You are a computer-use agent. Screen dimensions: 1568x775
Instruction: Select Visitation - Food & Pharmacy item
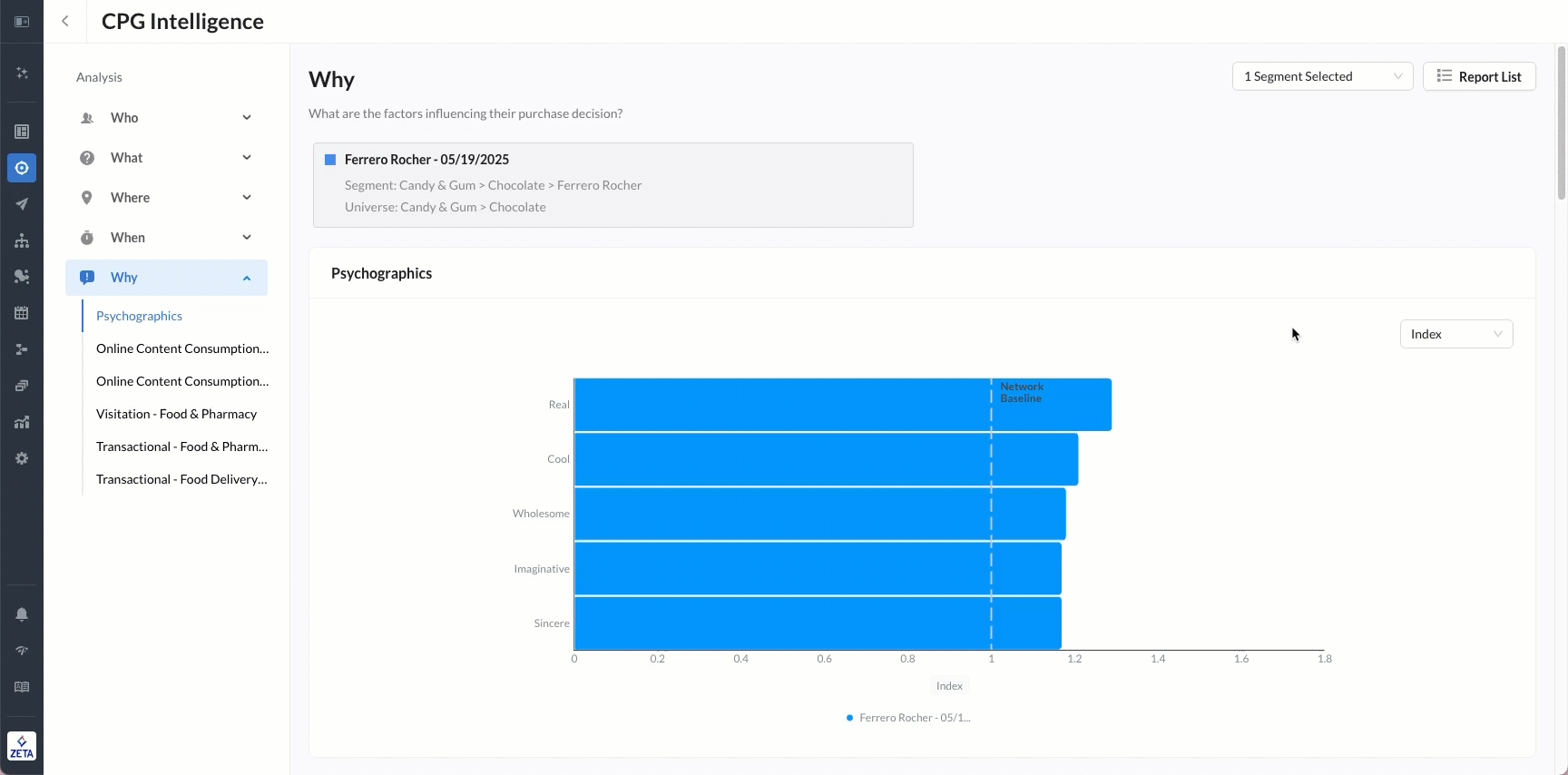[176, 414]
